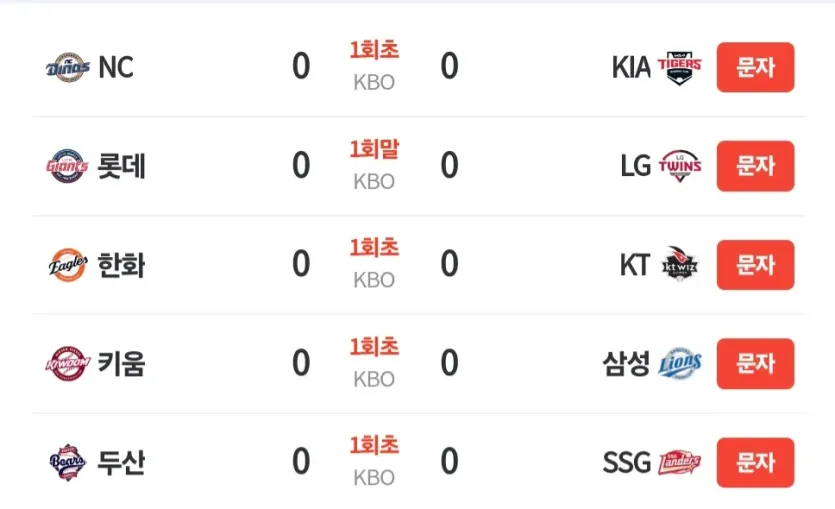Click the KT Wiz team logo

(x=680, y=265)
